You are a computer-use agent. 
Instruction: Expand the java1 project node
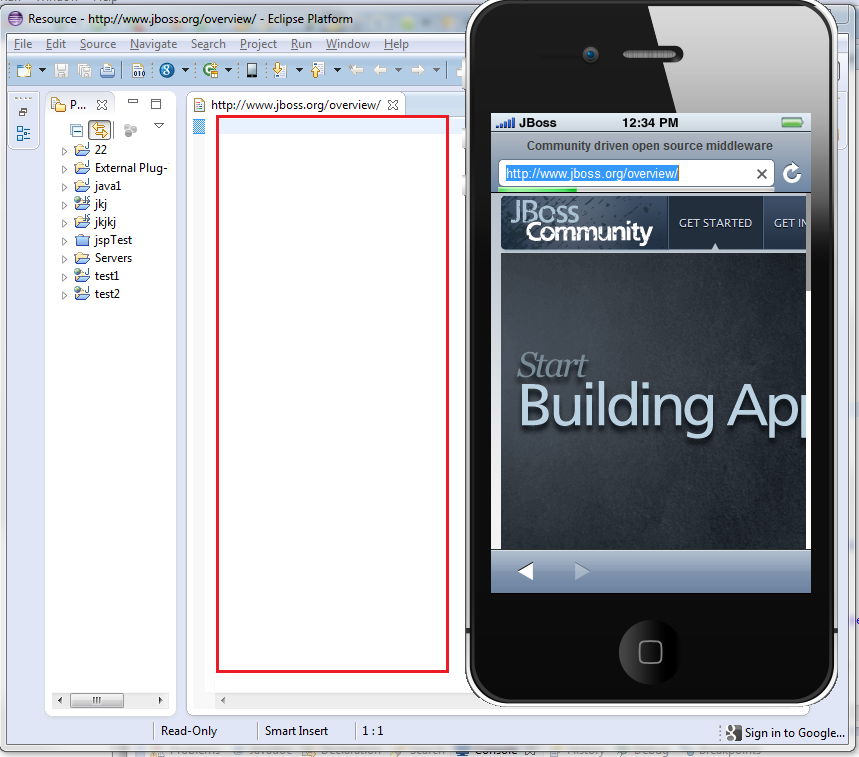coord(64,187)
